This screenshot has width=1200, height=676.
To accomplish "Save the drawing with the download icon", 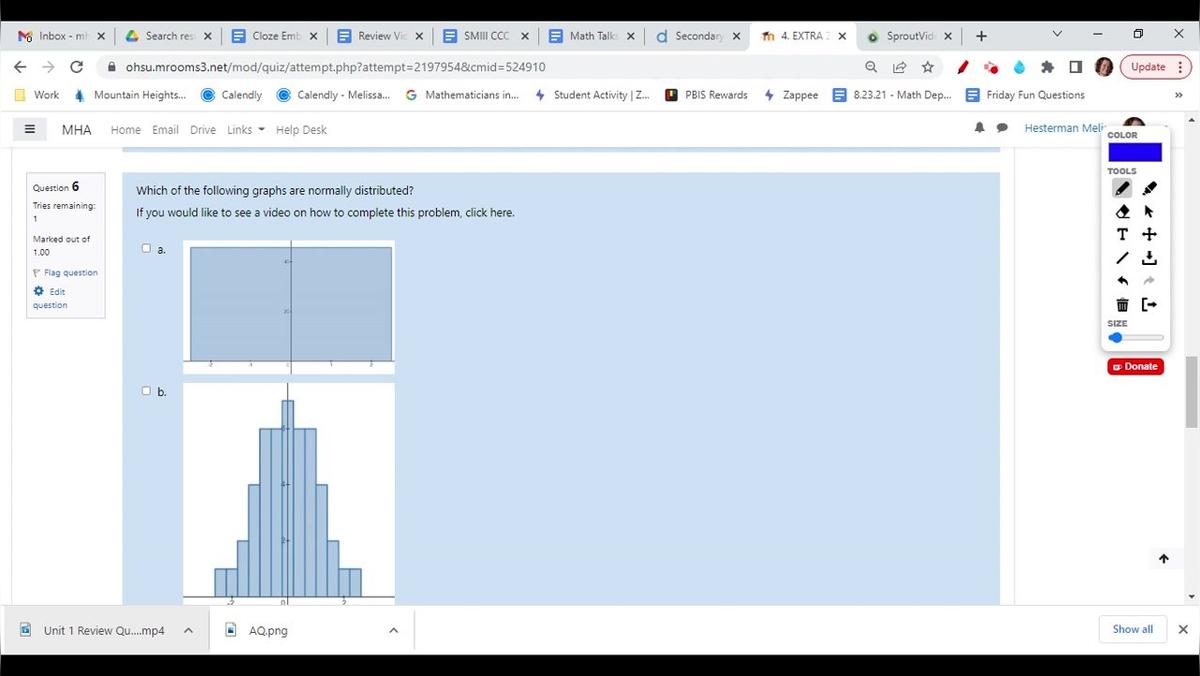I will [x=1149, y=257].
